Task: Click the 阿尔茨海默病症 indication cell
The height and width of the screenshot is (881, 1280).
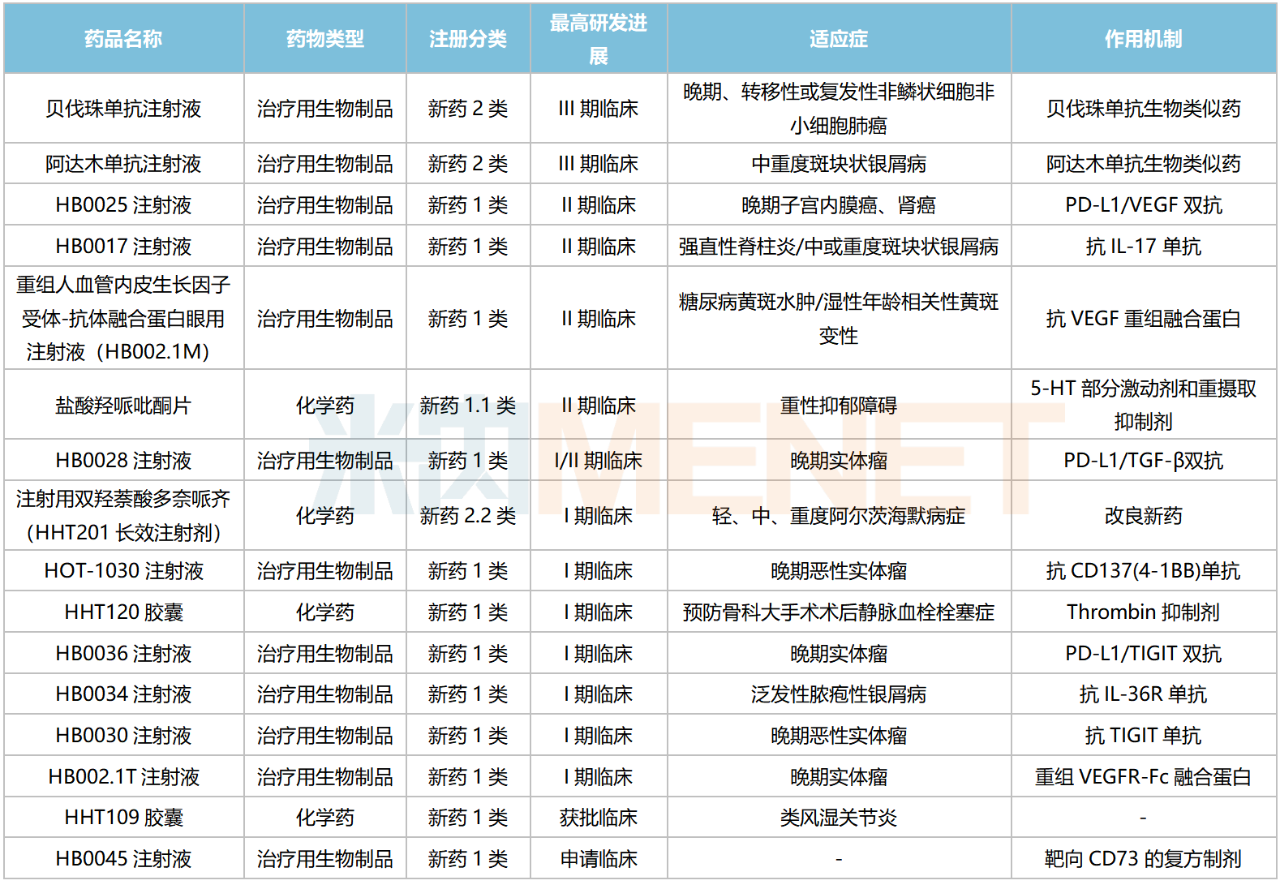Action: [x=839, y=516]
